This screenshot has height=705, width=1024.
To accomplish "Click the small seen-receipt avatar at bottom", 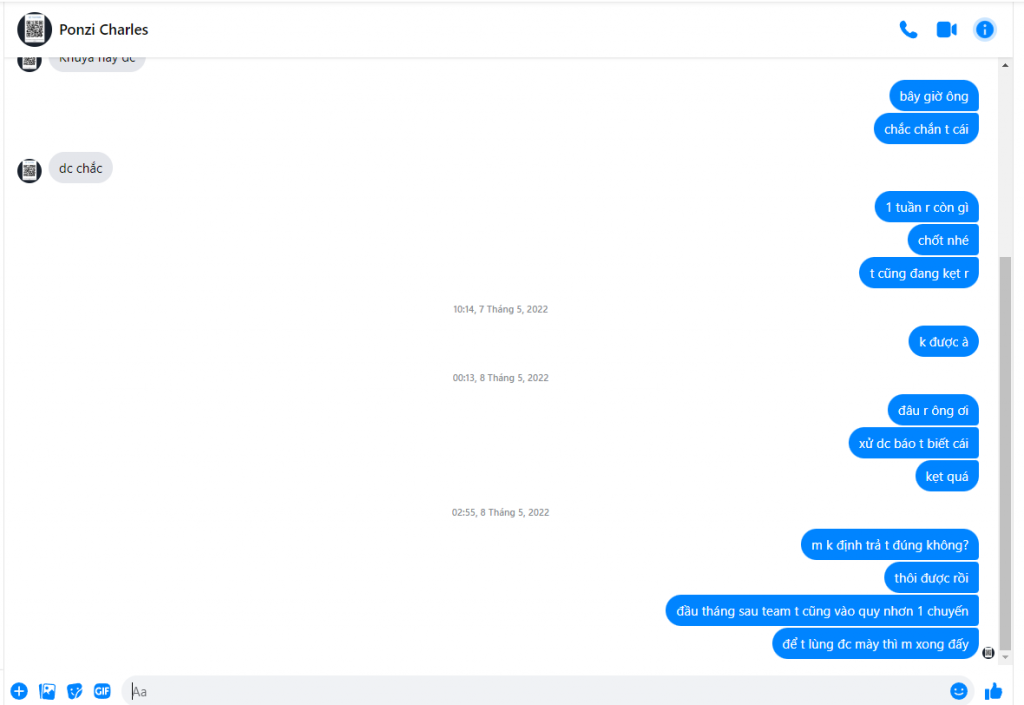I will (x=988, y=652).
